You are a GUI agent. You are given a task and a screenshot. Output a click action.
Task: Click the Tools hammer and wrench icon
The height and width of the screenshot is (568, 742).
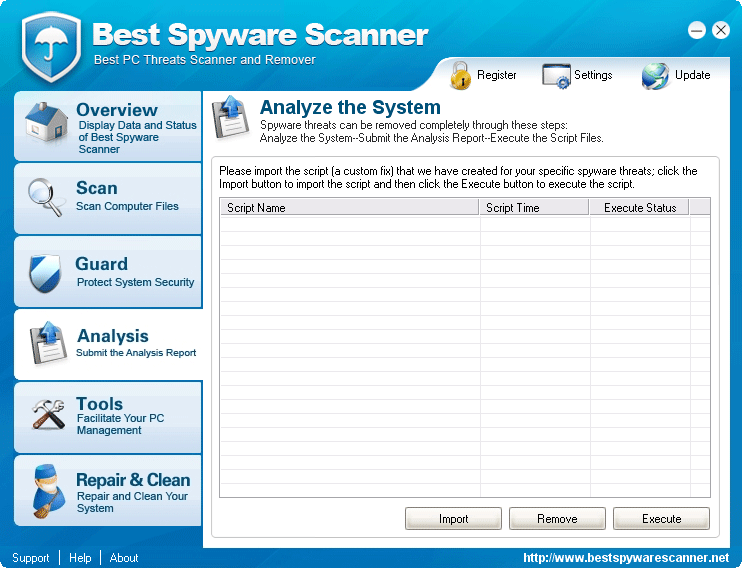pyautogui.click(x=48, y=414)
